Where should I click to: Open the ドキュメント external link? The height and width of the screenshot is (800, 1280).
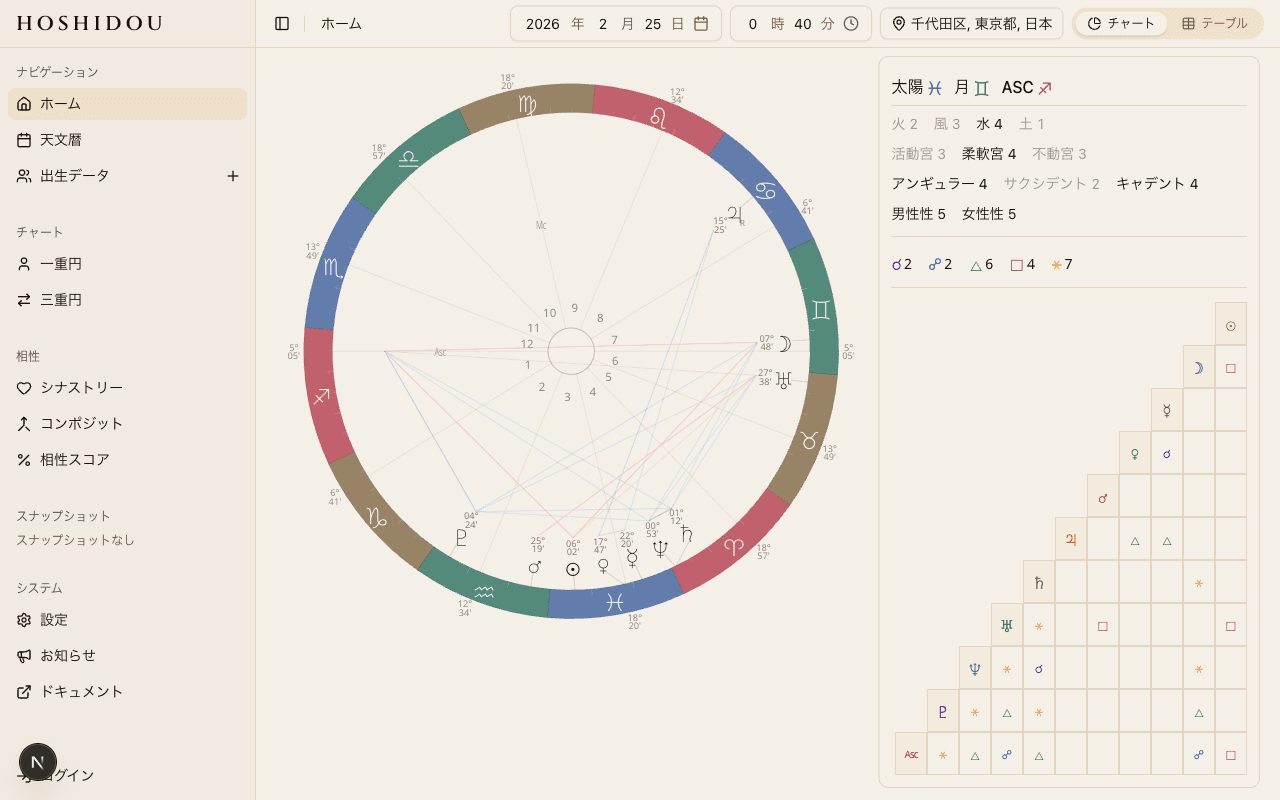[x=81, y=692]
